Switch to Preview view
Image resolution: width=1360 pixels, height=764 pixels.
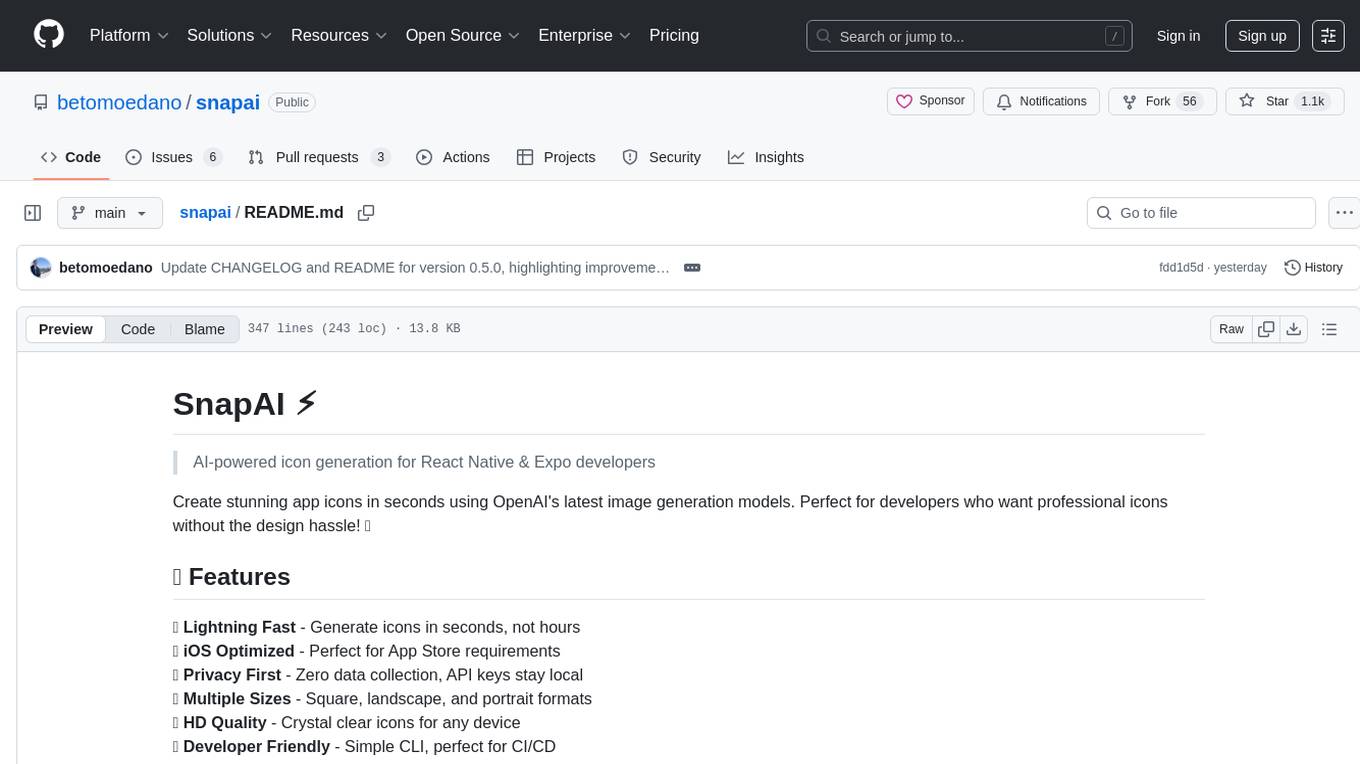[66, 329]
